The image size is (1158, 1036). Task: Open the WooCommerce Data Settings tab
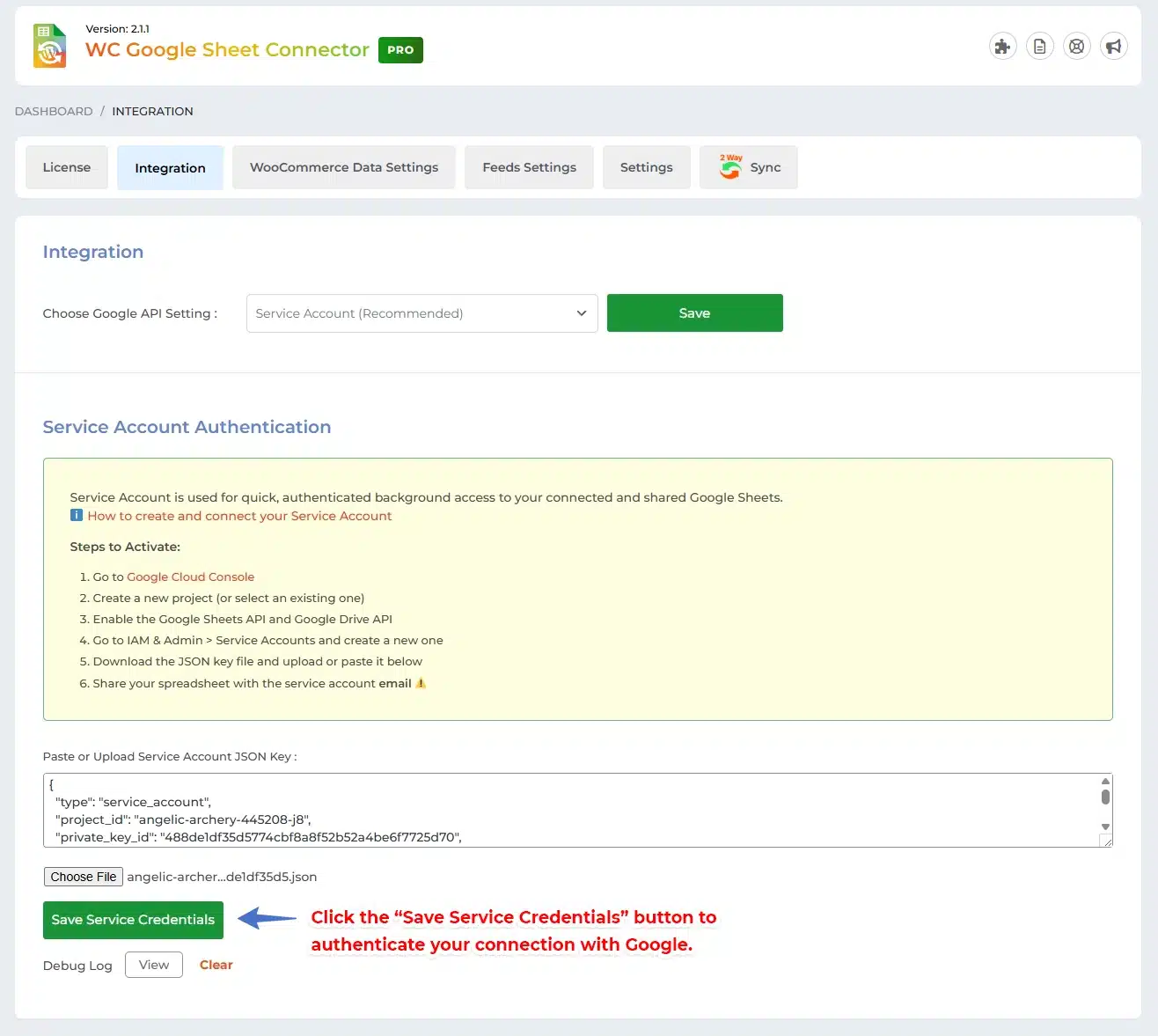[344, 167]
